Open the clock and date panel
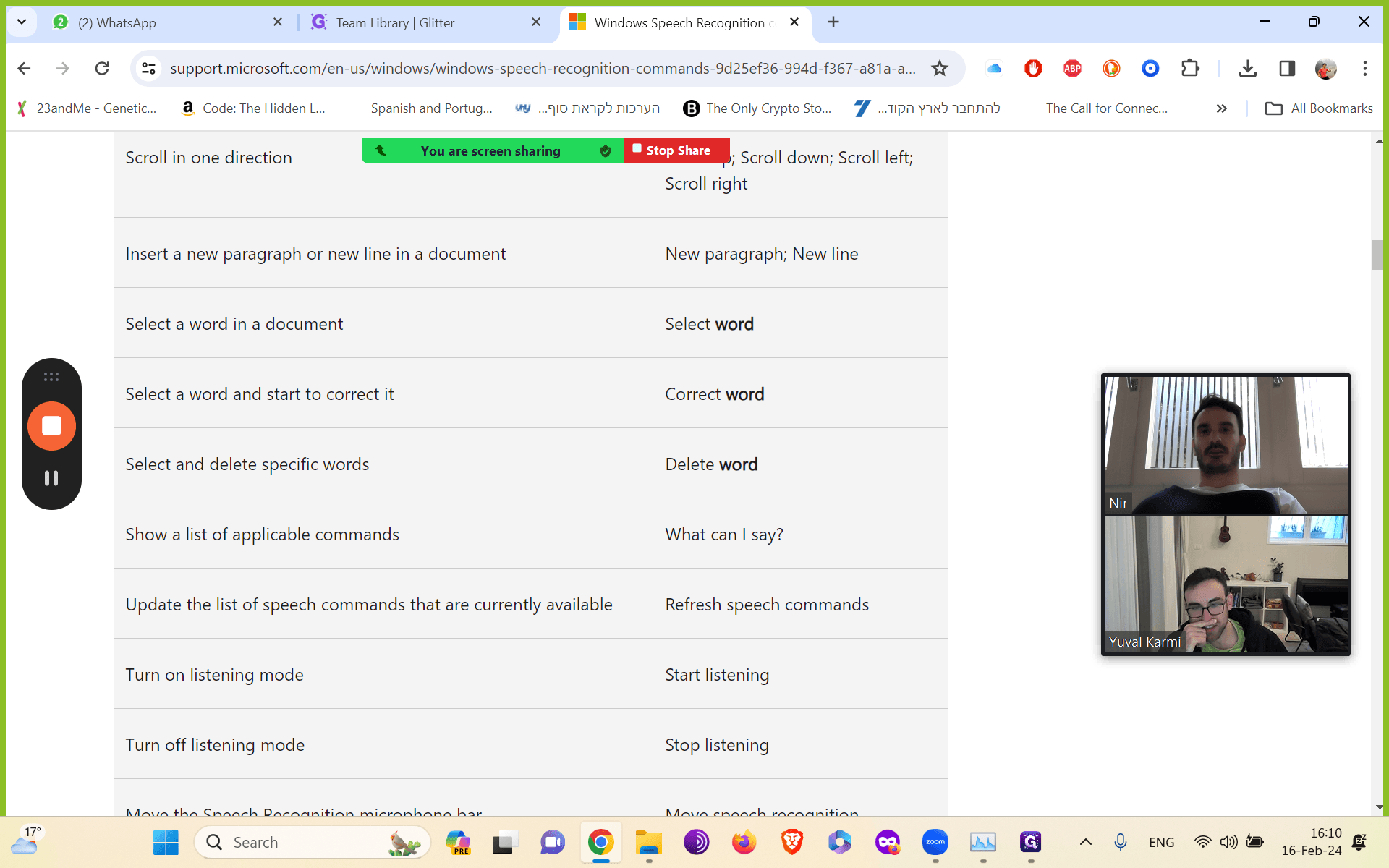1389x868 pixels. [x=1311, y=842]
